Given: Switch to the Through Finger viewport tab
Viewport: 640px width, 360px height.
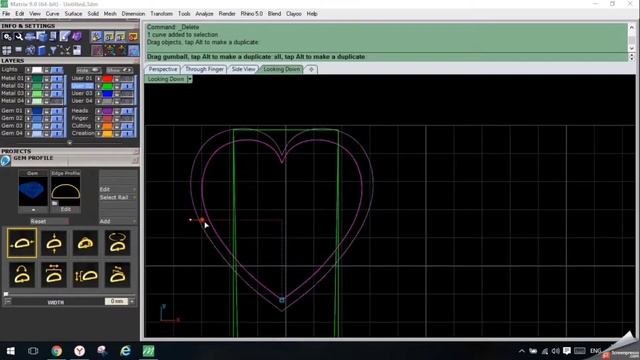Looking at the screenshot, I should pyautogui.click(x=204, y=69).
